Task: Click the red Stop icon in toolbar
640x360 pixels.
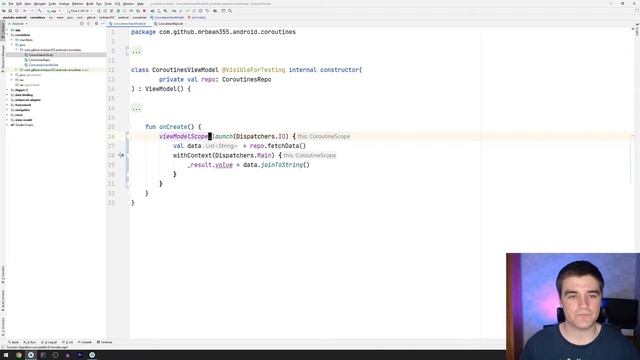Action: 144,11
